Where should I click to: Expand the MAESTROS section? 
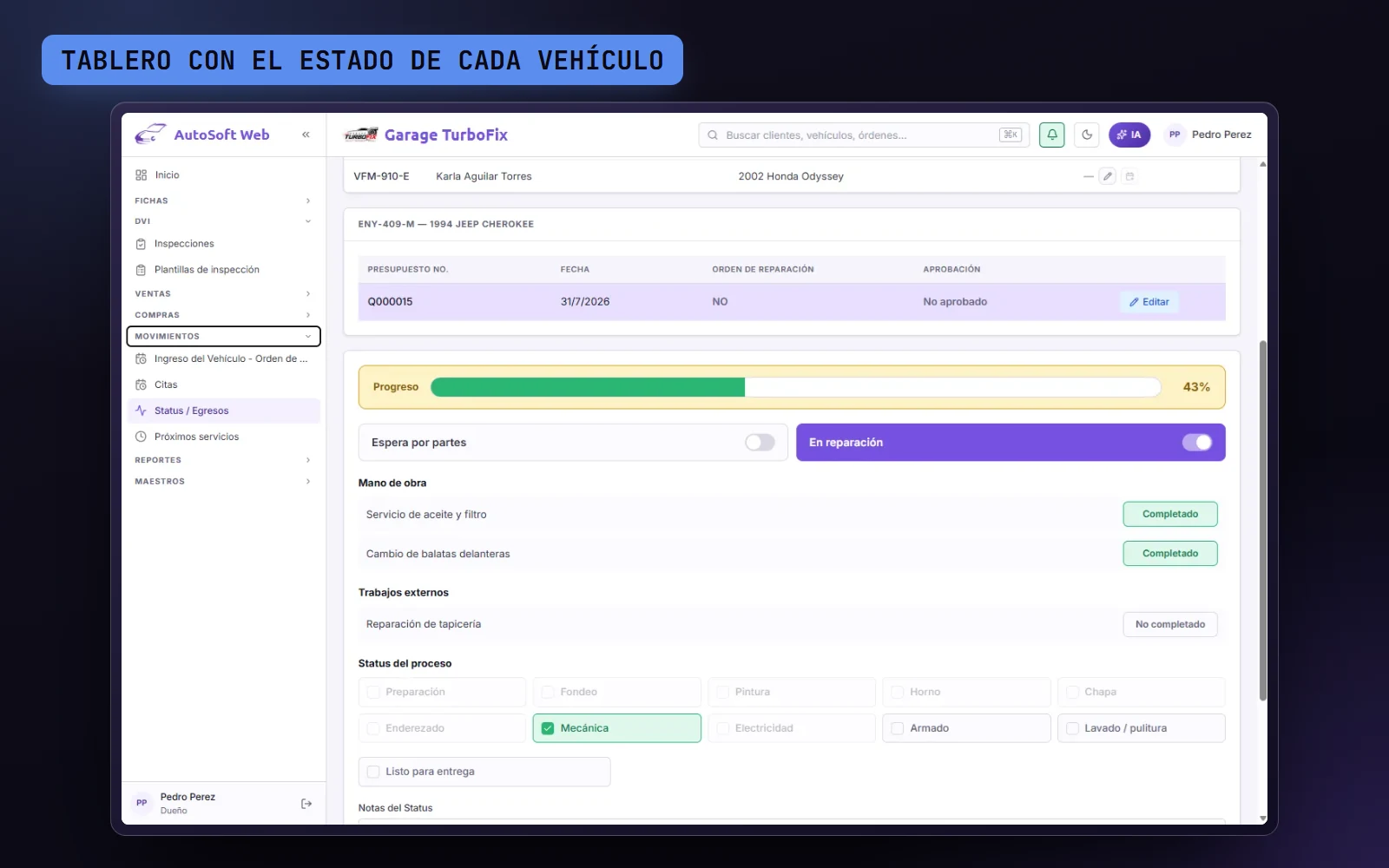[x=223, y=481]
